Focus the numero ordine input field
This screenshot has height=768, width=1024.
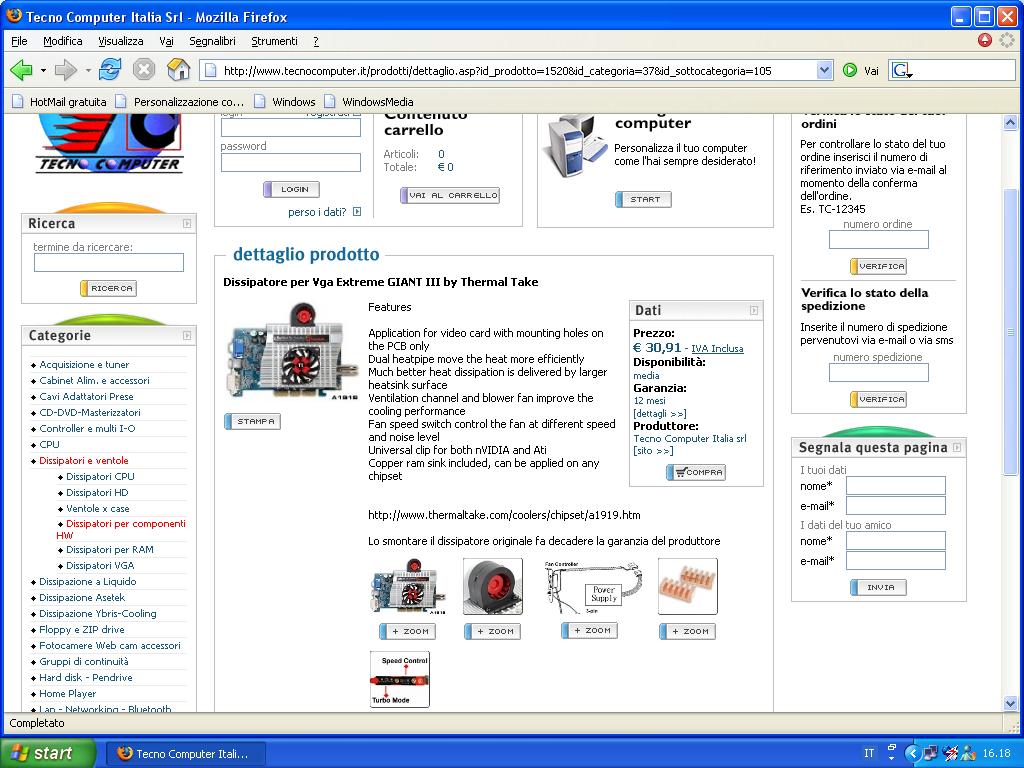click(x=878, y=240)
